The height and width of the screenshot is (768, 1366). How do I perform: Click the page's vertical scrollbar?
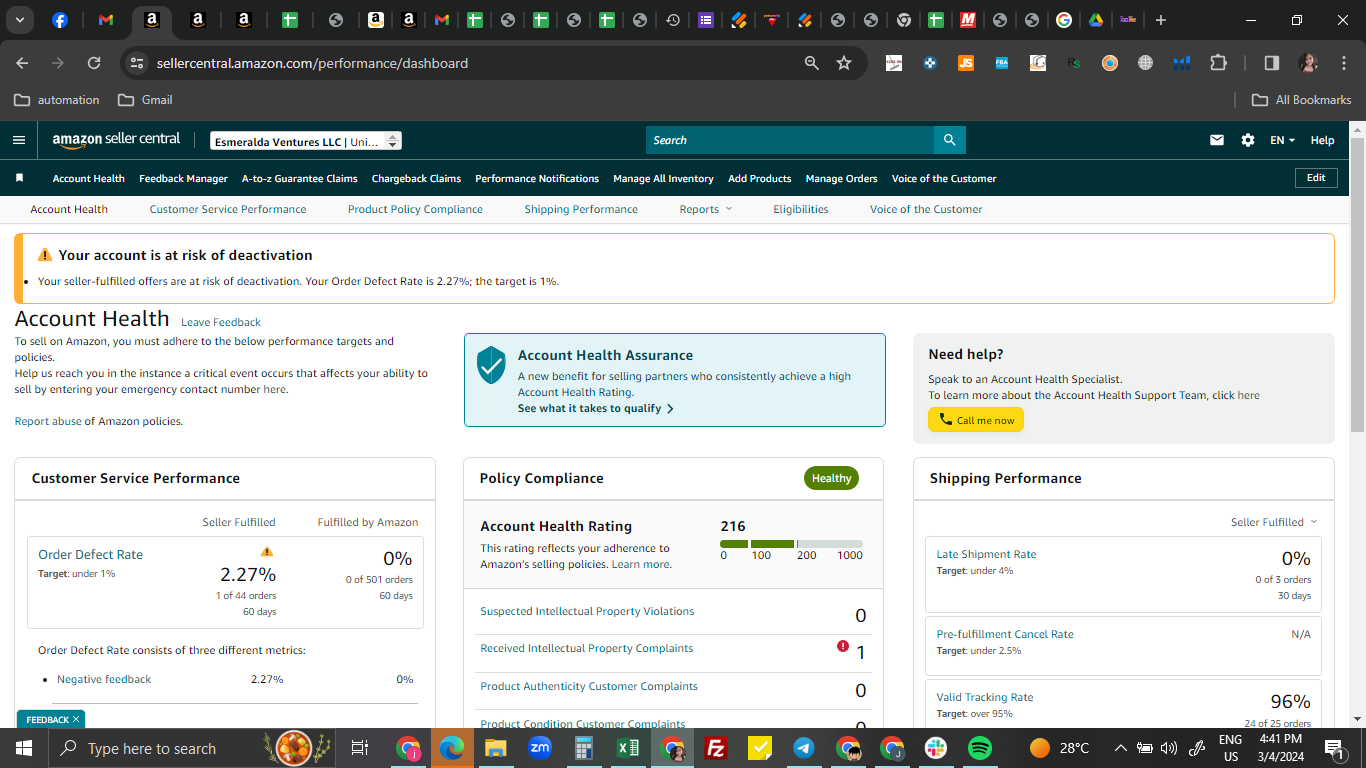1357,285
